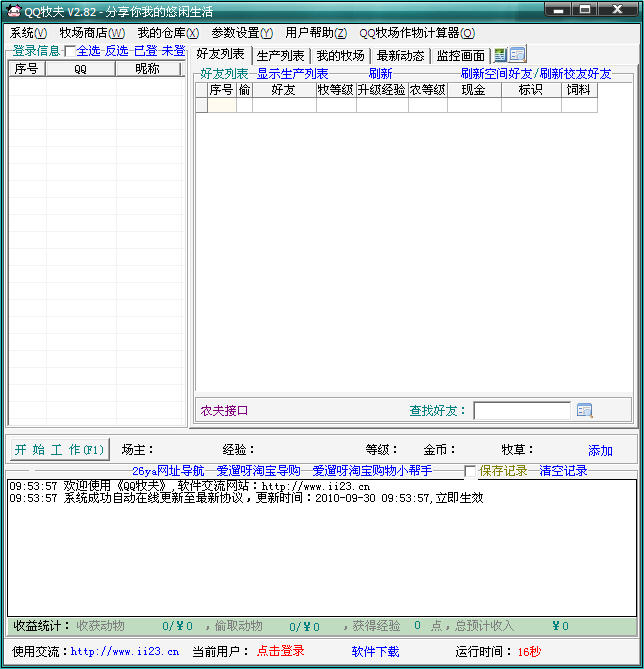This screenshot has width=644, height=669.
Task: Click the 升级经验 column header
Action: (x=382, y=90)
